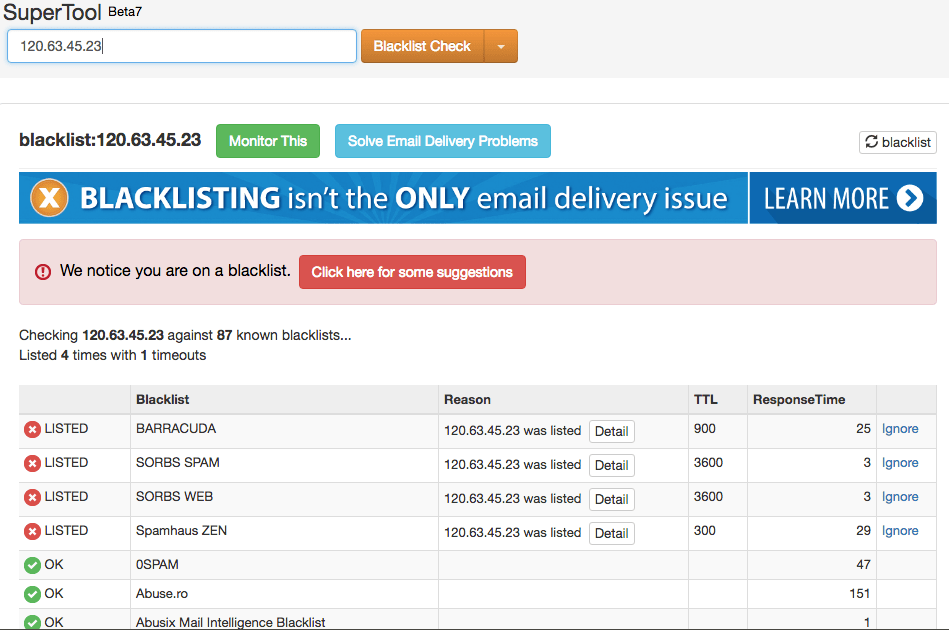
Task: Click the Beta7 version label
Action: click(x=125, y=11)
